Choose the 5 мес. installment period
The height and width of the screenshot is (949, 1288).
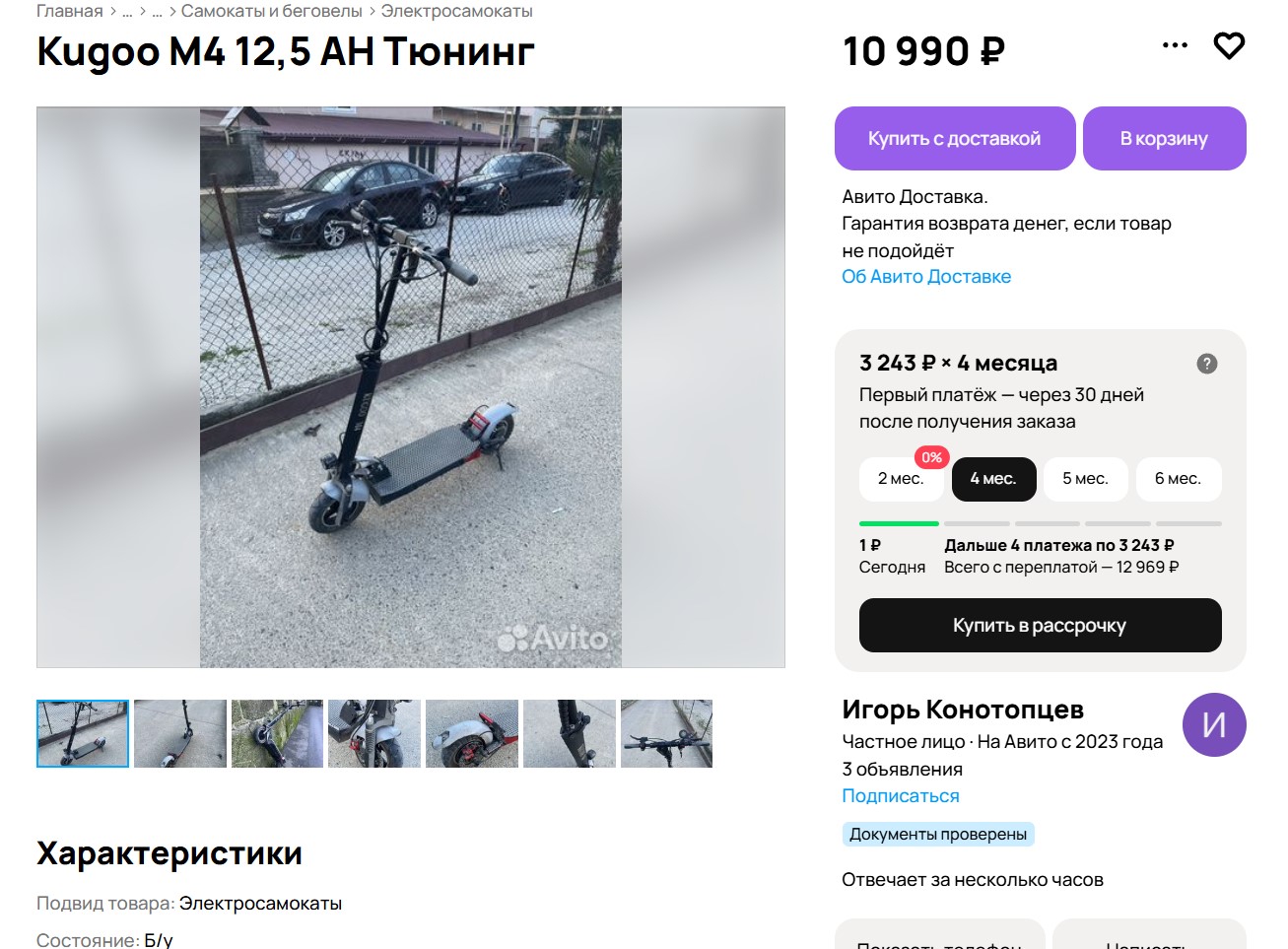[1086, 479]
